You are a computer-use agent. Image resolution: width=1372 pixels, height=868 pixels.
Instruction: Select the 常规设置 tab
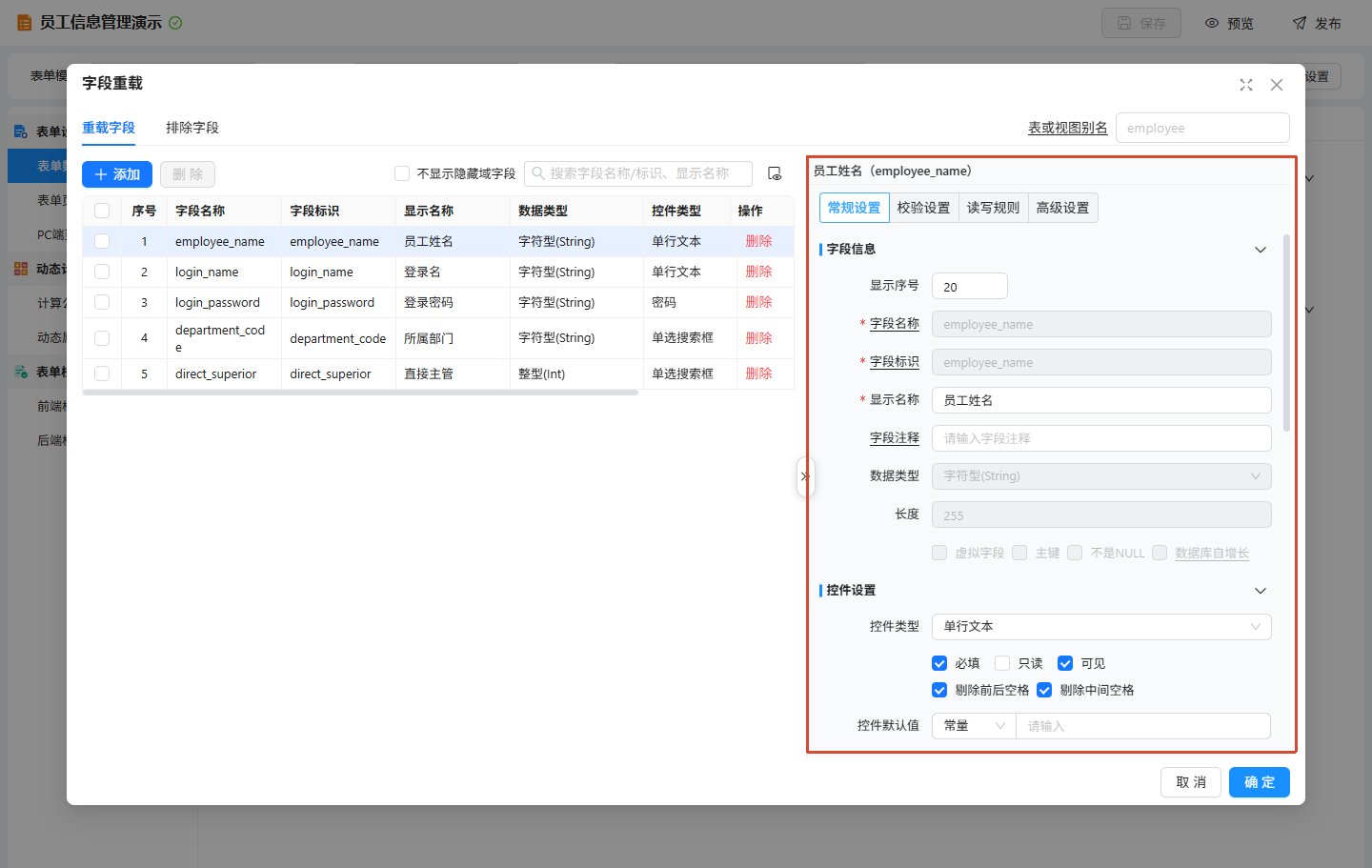click(854, 208)
